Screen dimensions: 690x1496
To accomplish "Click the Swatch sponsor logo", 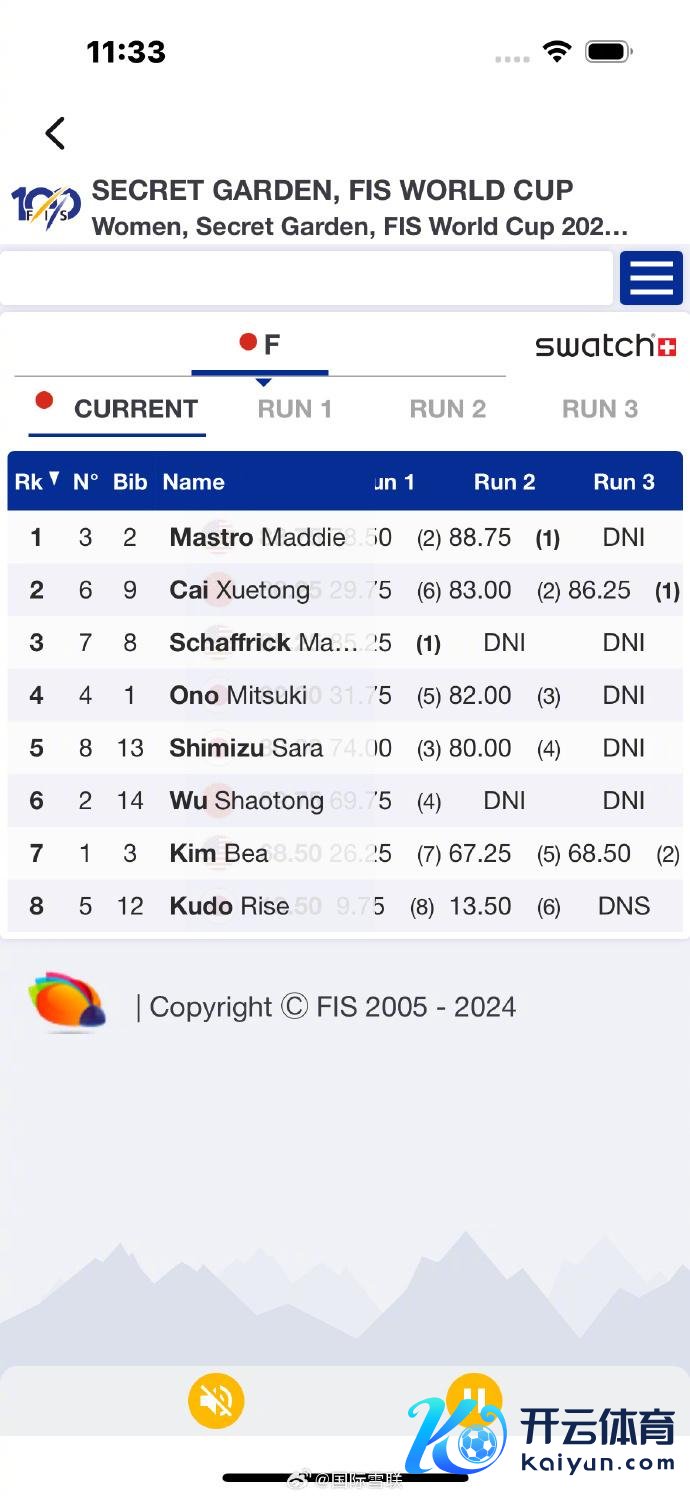I will click(x=606, y=346).
